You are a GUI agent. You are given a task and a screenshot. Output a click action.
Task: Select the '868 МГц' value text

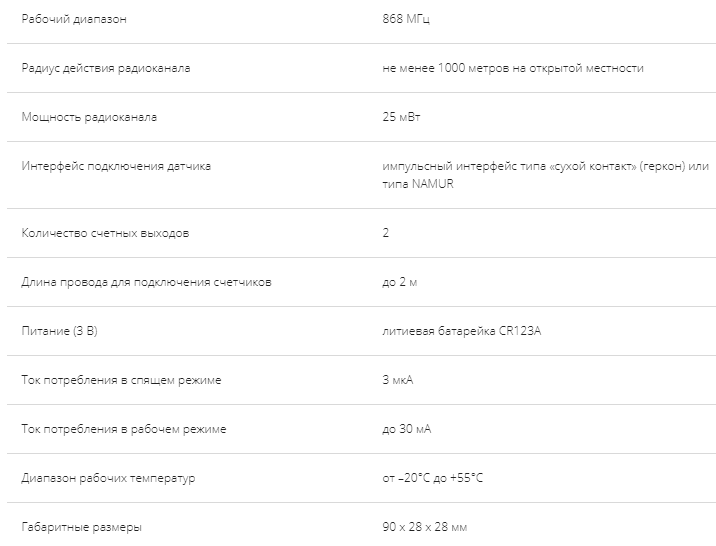pyautogui.click(x=406, y=19)
